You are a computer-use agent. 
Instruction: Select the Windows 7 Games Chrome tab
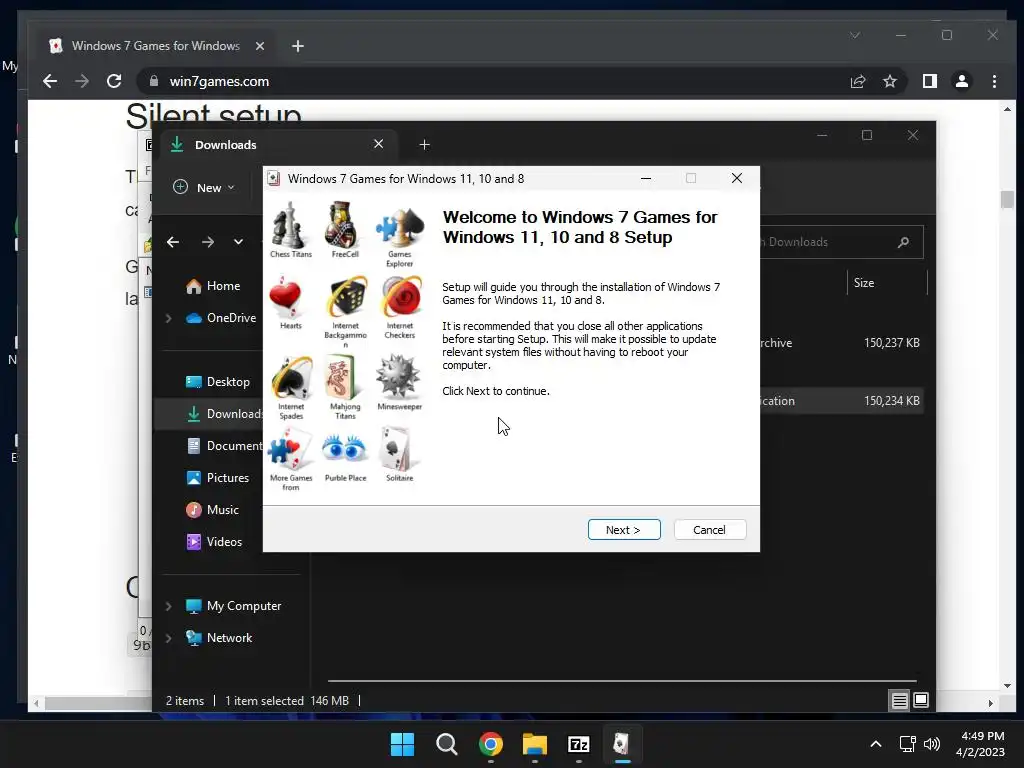coord(155,46)
